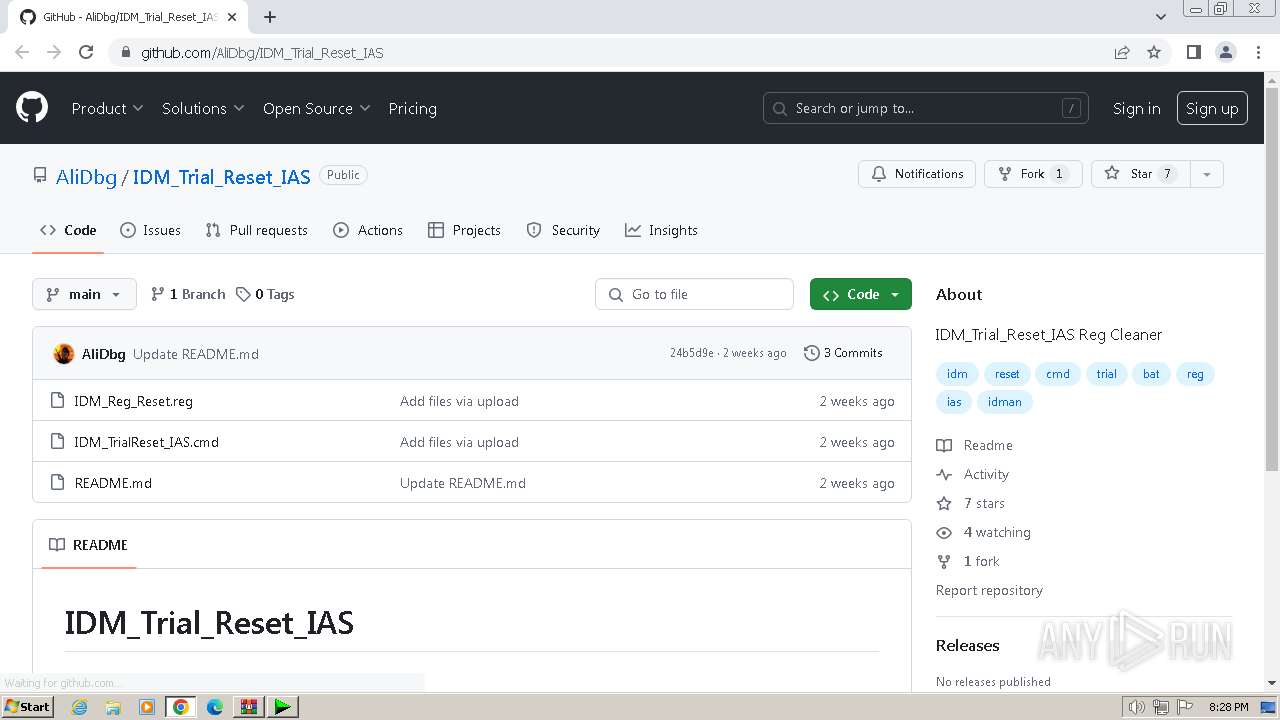The image size is (1280, 720).
Task: Click the file icon of IDM_Reg_Reset.reg
Action: point(57,401)
